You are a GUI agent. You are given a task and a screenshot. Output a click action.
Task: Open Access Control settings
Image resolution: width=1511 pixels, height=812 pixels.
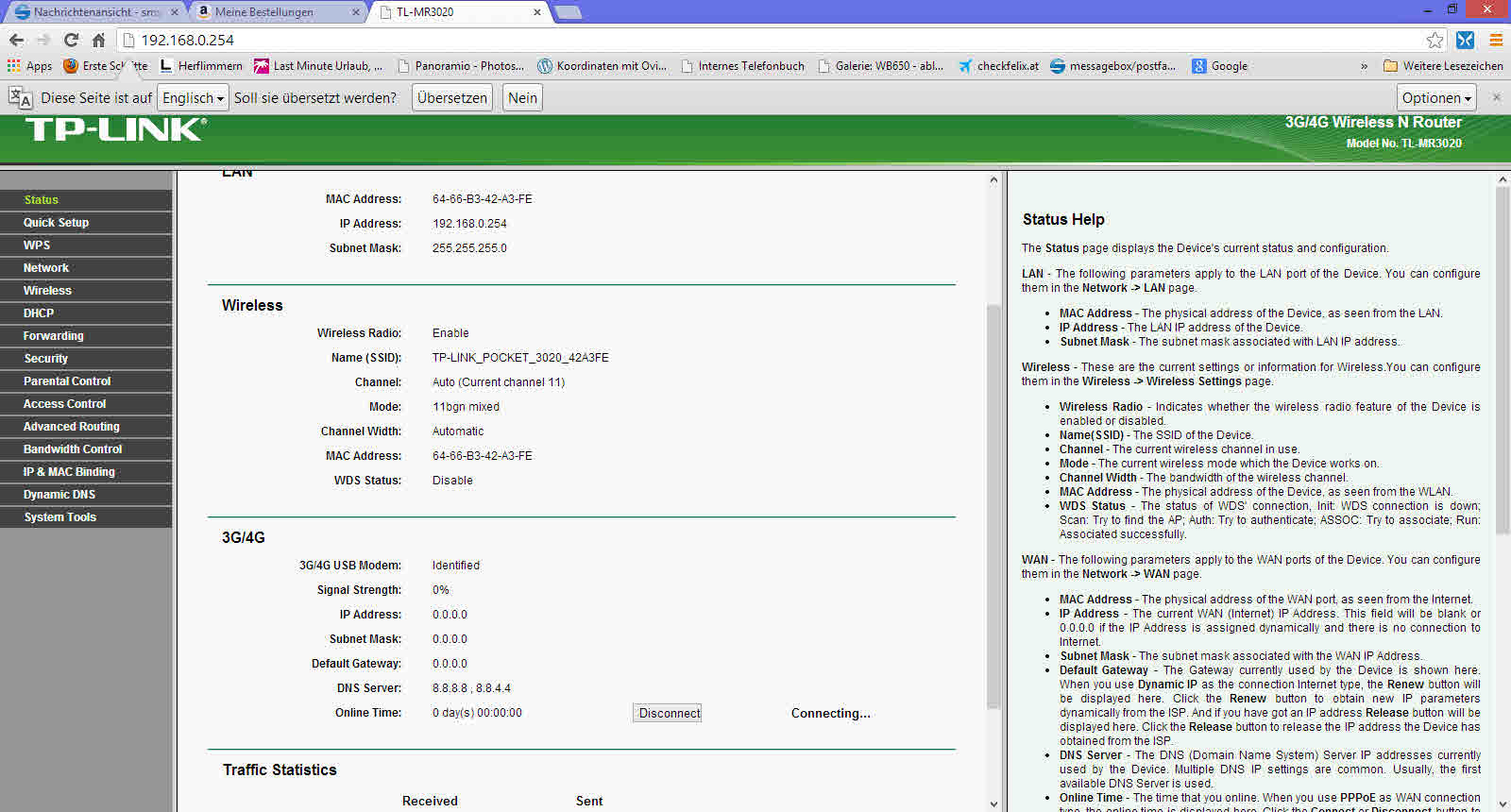point(86,404)
